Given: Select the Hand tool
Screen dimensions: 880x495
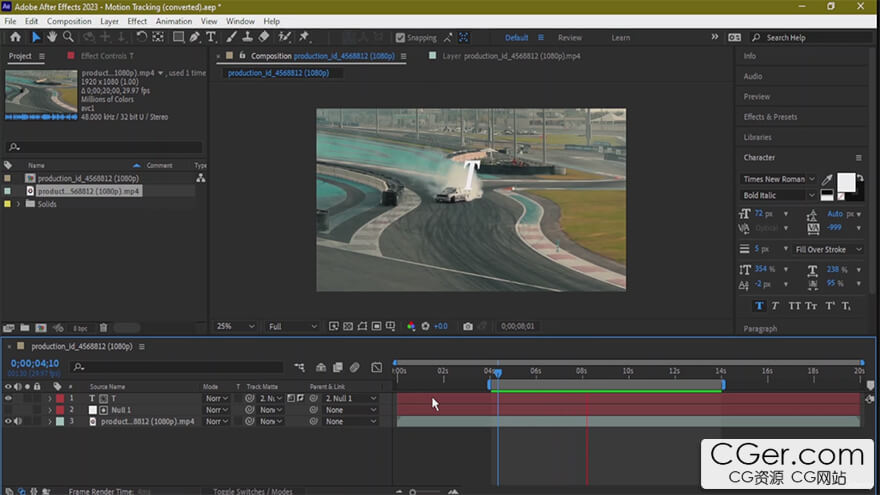Looking at the screenshot, I should click(52, 37).
